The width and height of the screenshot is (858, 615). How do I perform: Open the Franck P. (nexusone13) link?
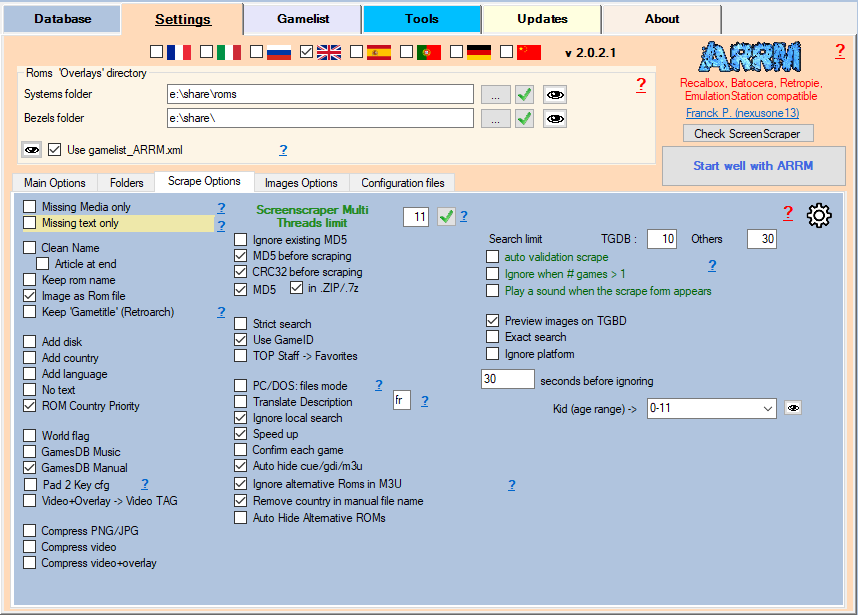coord(742,113)
